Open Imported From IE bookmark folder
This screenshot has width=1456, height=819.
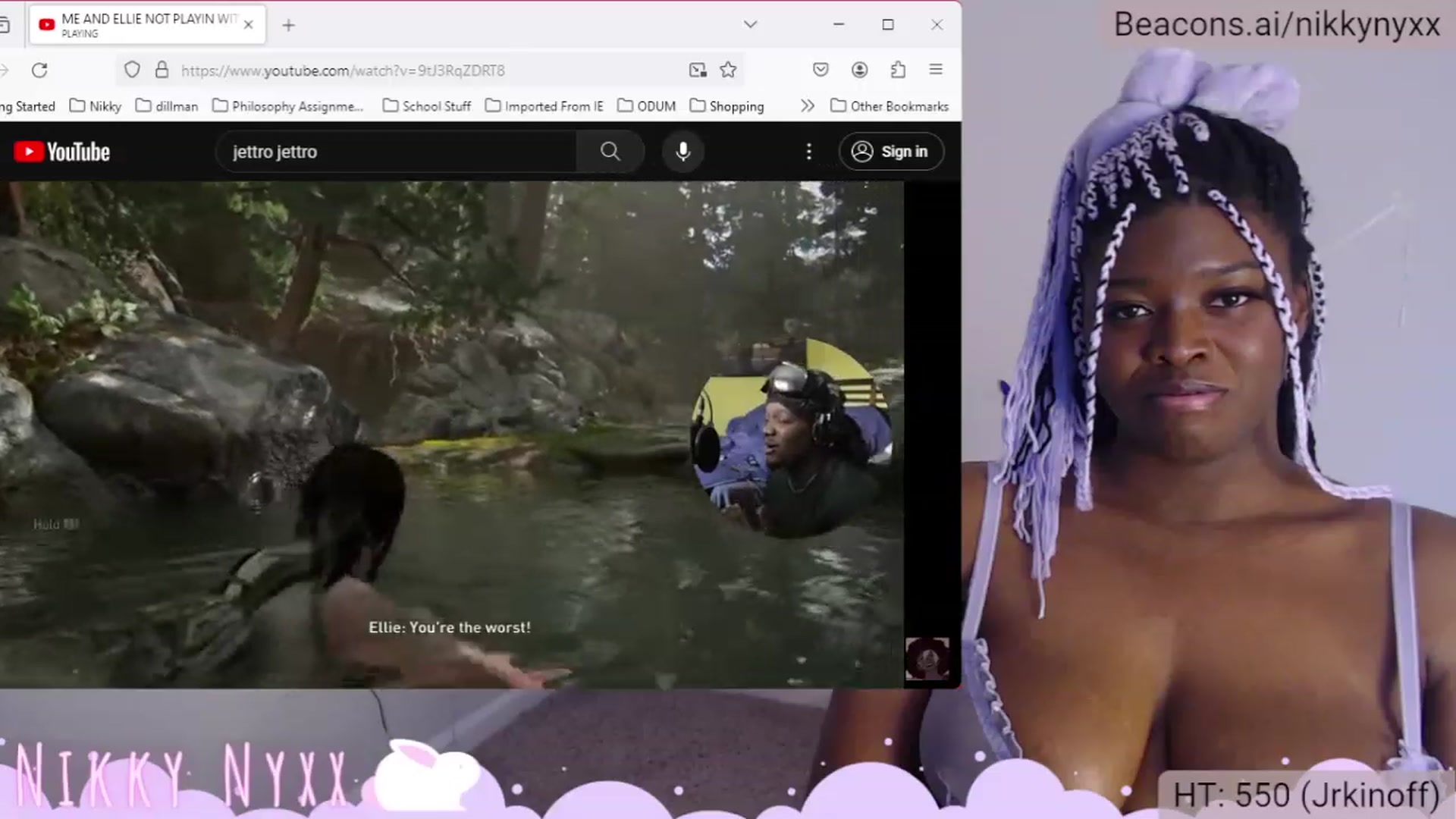[x=544, y=106]
